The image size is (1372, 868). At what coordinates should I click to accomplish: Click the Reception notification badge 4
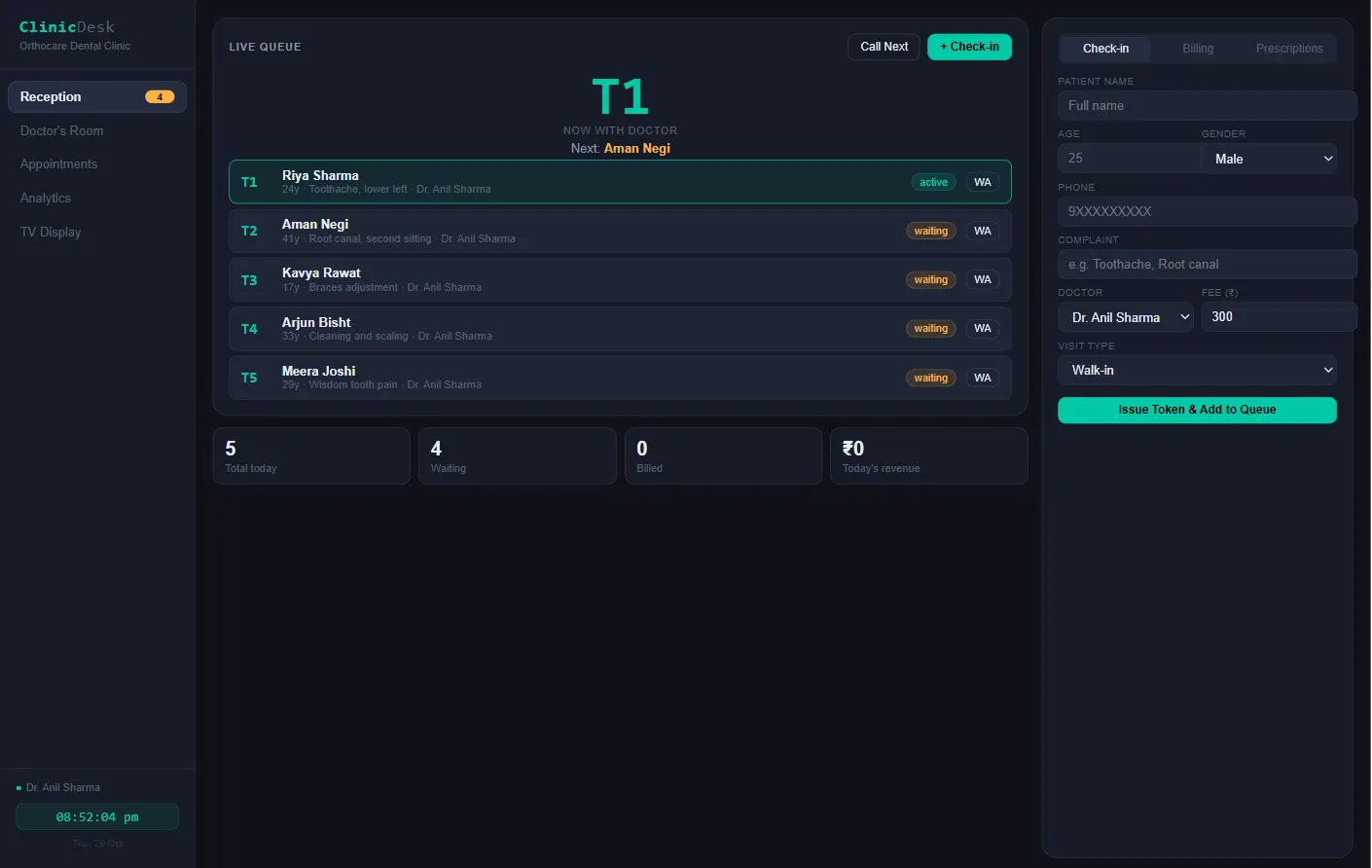160,96
